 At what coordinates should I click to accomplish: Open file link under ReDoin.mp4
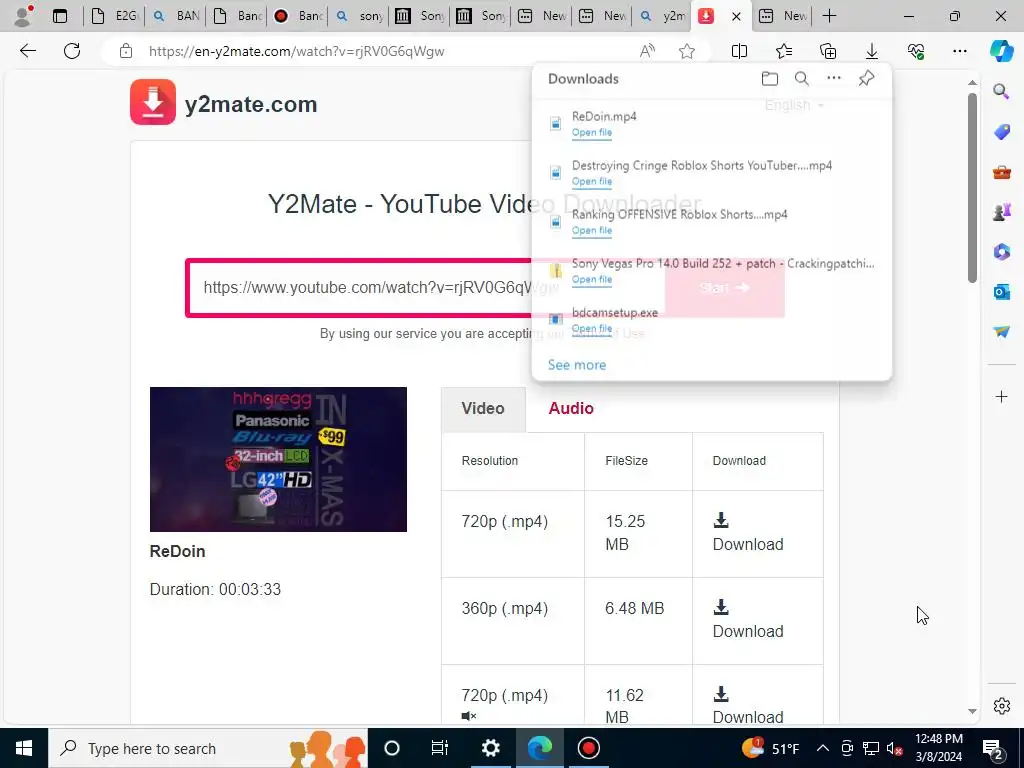[x=592, y=133]
